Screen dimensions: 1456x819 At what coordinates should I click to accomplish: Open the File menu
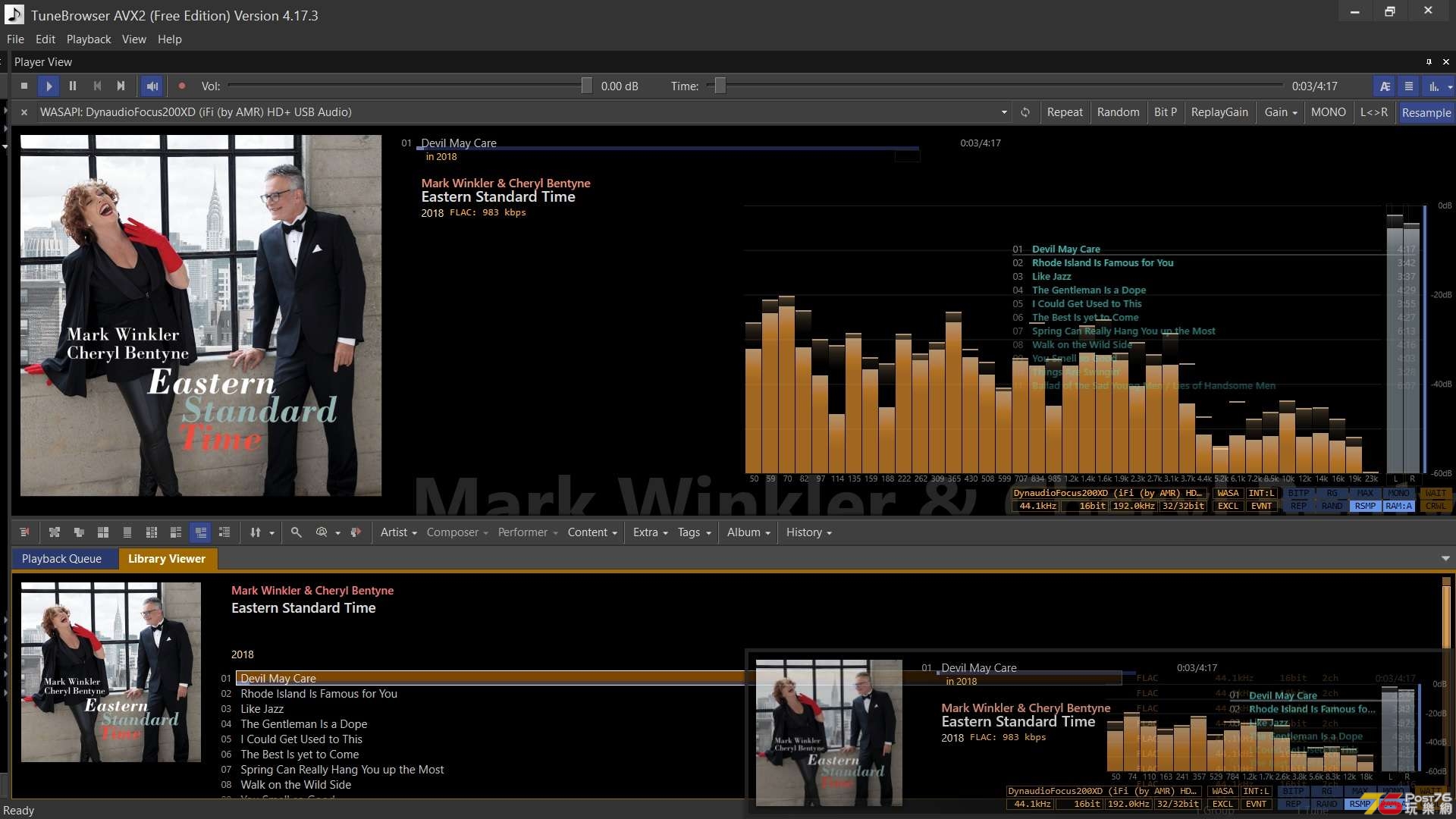tap(15, 39)
